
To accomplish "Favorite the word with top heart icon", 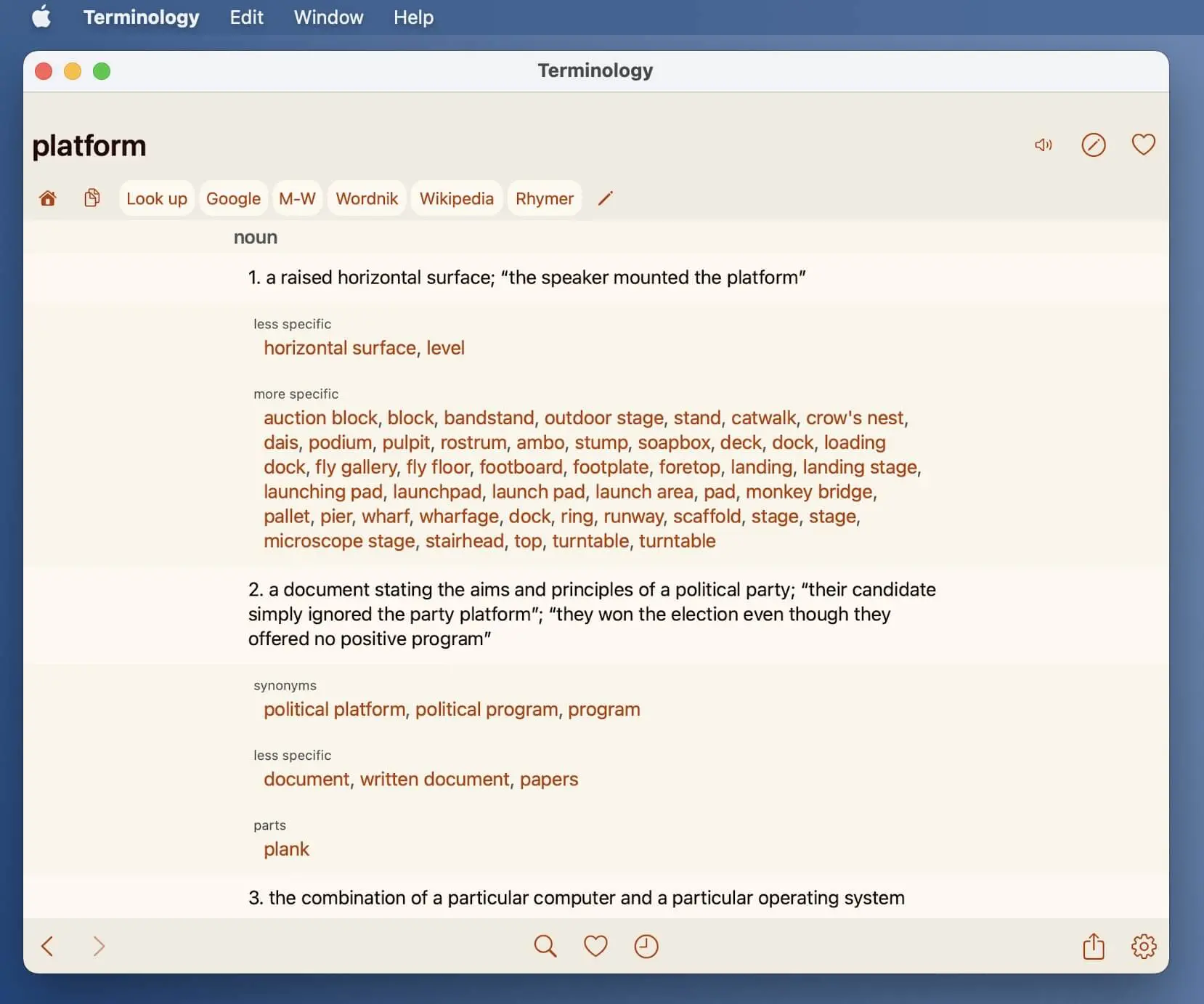I will (1144, 145).
